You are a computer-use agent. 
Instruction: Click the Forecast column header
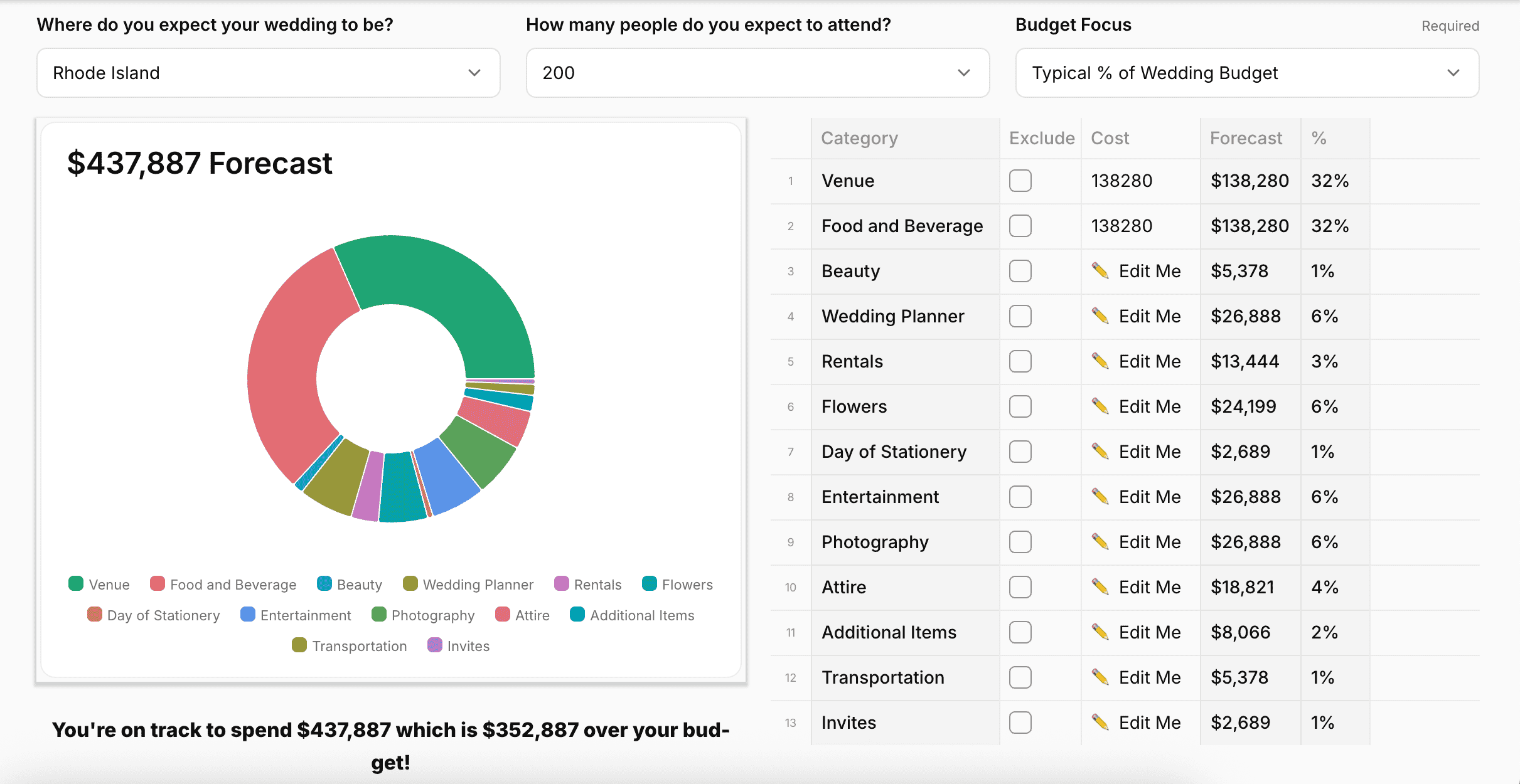pyautogui.click(x=1245, y=138)
